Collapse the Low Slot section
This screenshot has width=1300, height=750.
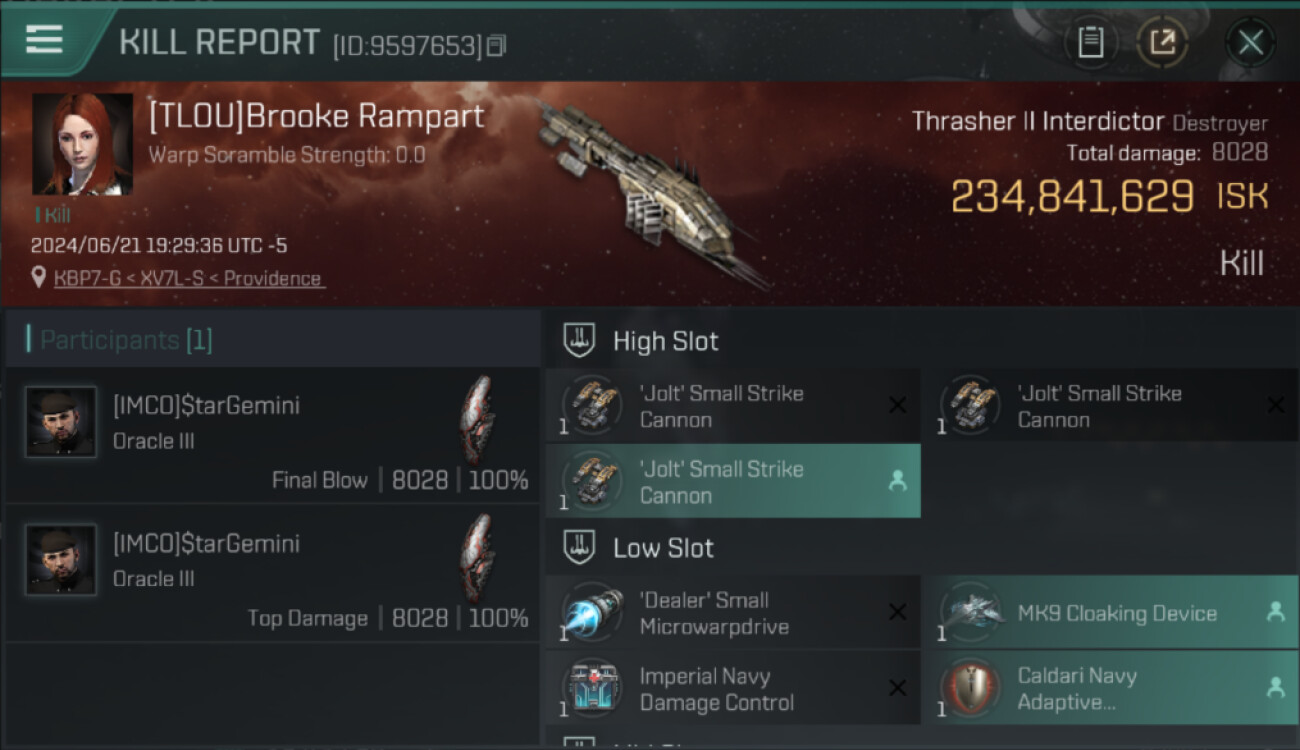click(580, 548)
